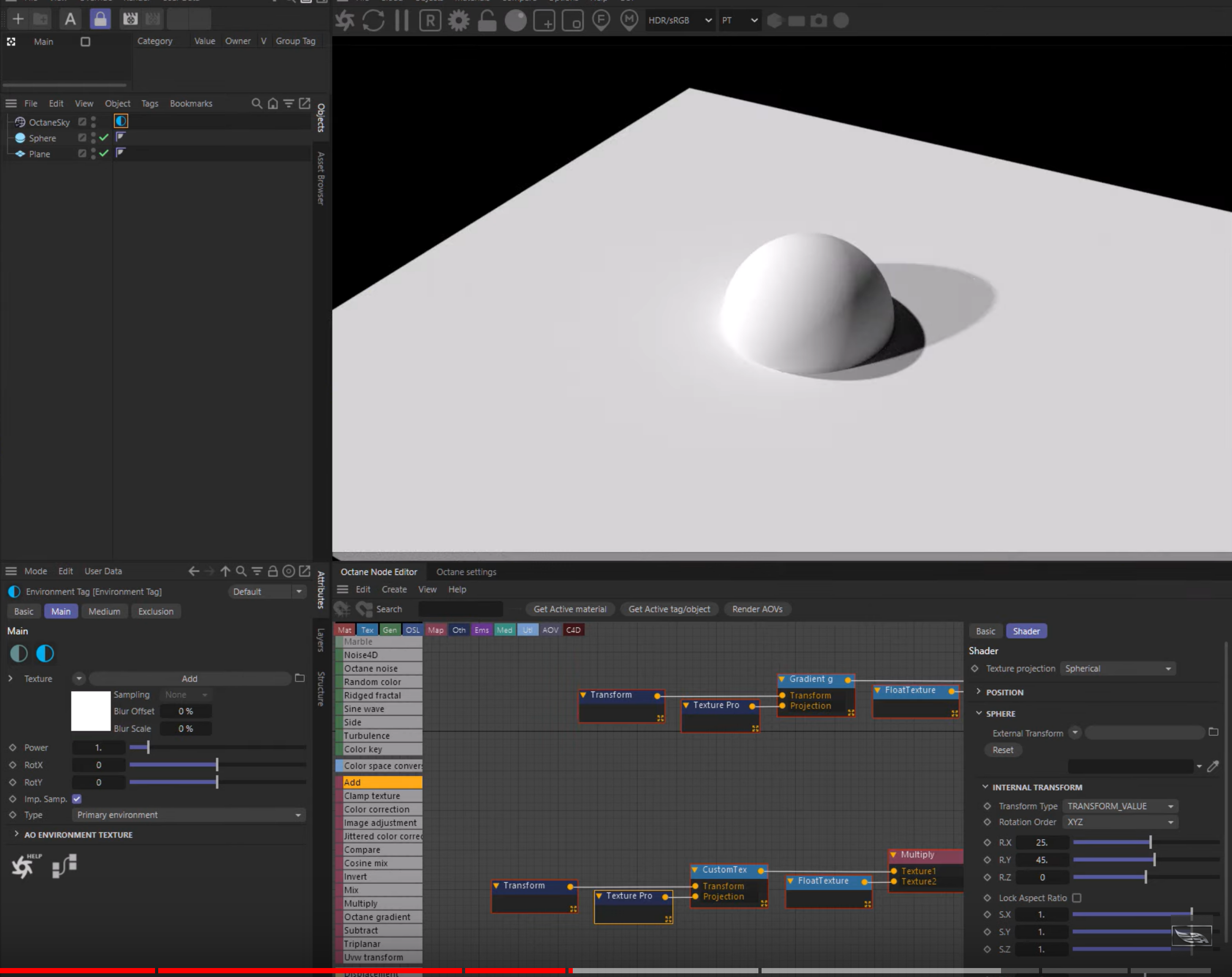Switch to the Octane settings tab
This screenshot has width=1232, height=977.
click(x=466, y=572)
